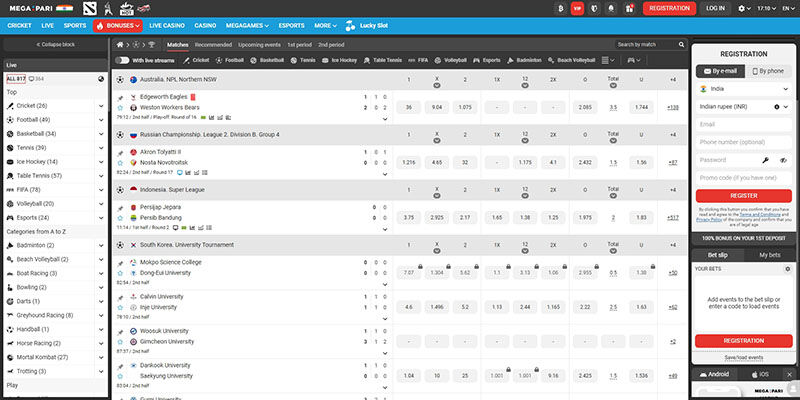The image size is (800, 400).
Task: Open +138 markets for Edgeworth Eagles match
Action: pyautogui.click(x=673, y=108)
